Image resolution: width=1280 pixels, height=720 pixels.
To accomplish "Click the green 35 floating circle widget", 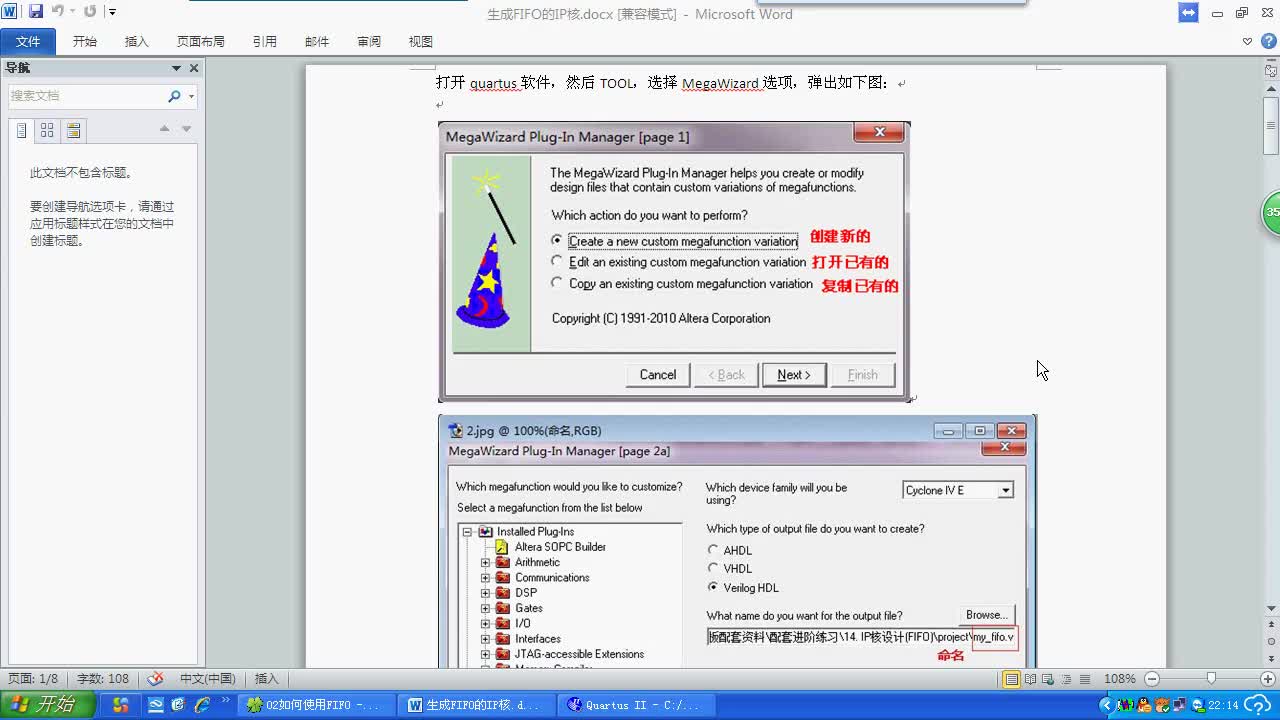I will tap(1271, 212).
